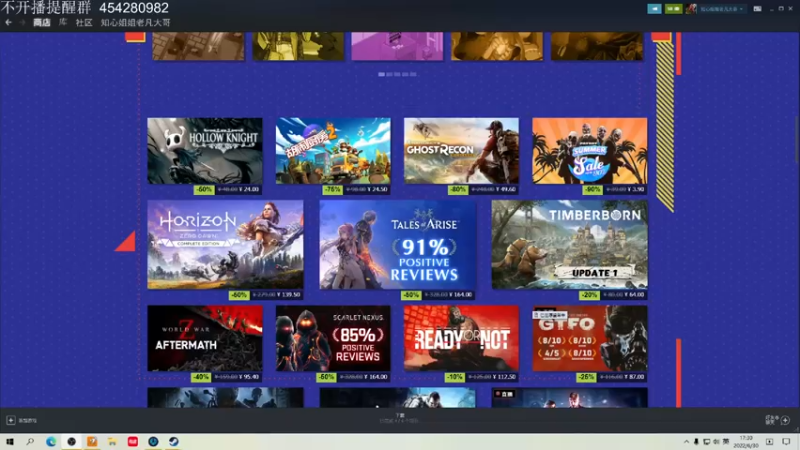Click the blue announcements icon in the title bar

pos(654,9)
